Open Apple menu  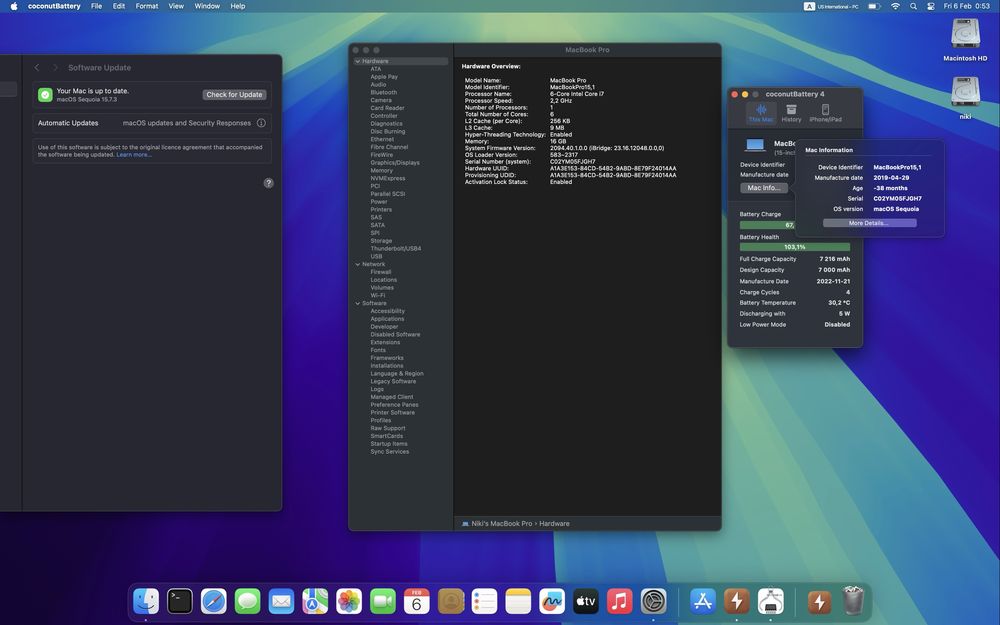pos(13,6)
